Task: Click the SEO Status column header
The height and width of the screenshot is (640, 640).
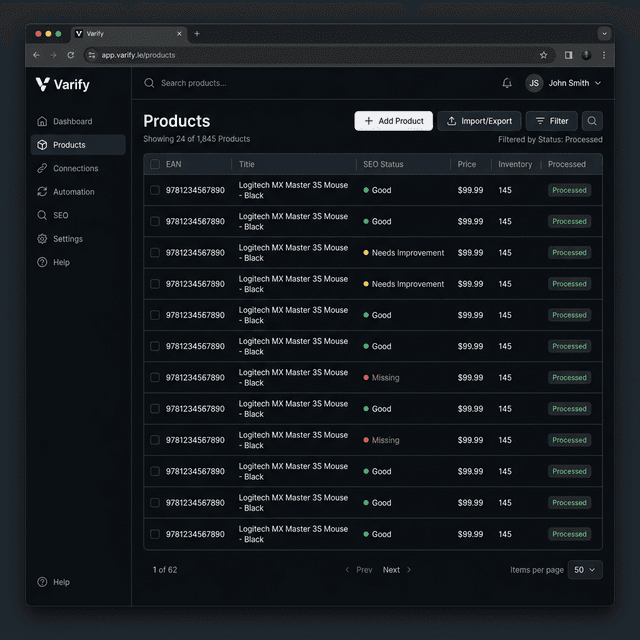Action: tap(383, 164)
